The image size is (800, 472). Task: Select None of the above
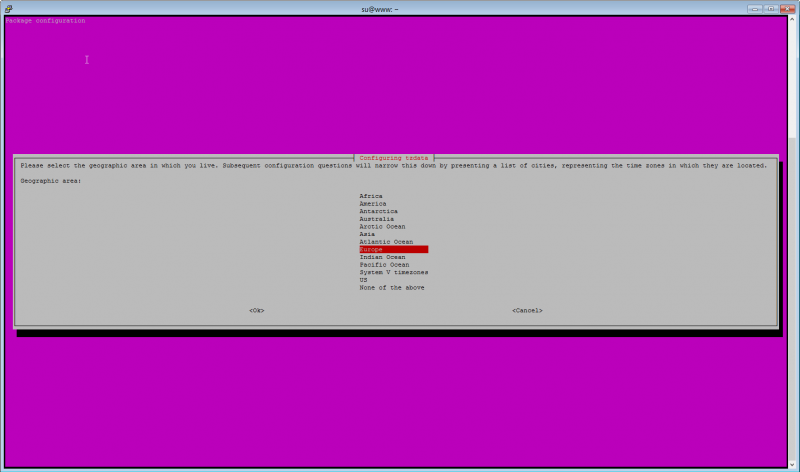click(x=391, y=288)
